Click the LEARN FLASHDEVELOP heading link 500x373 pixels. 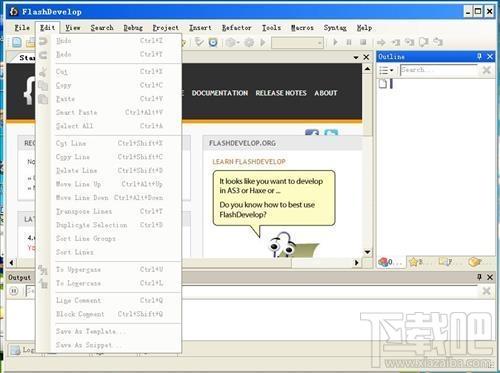(249, 162)
